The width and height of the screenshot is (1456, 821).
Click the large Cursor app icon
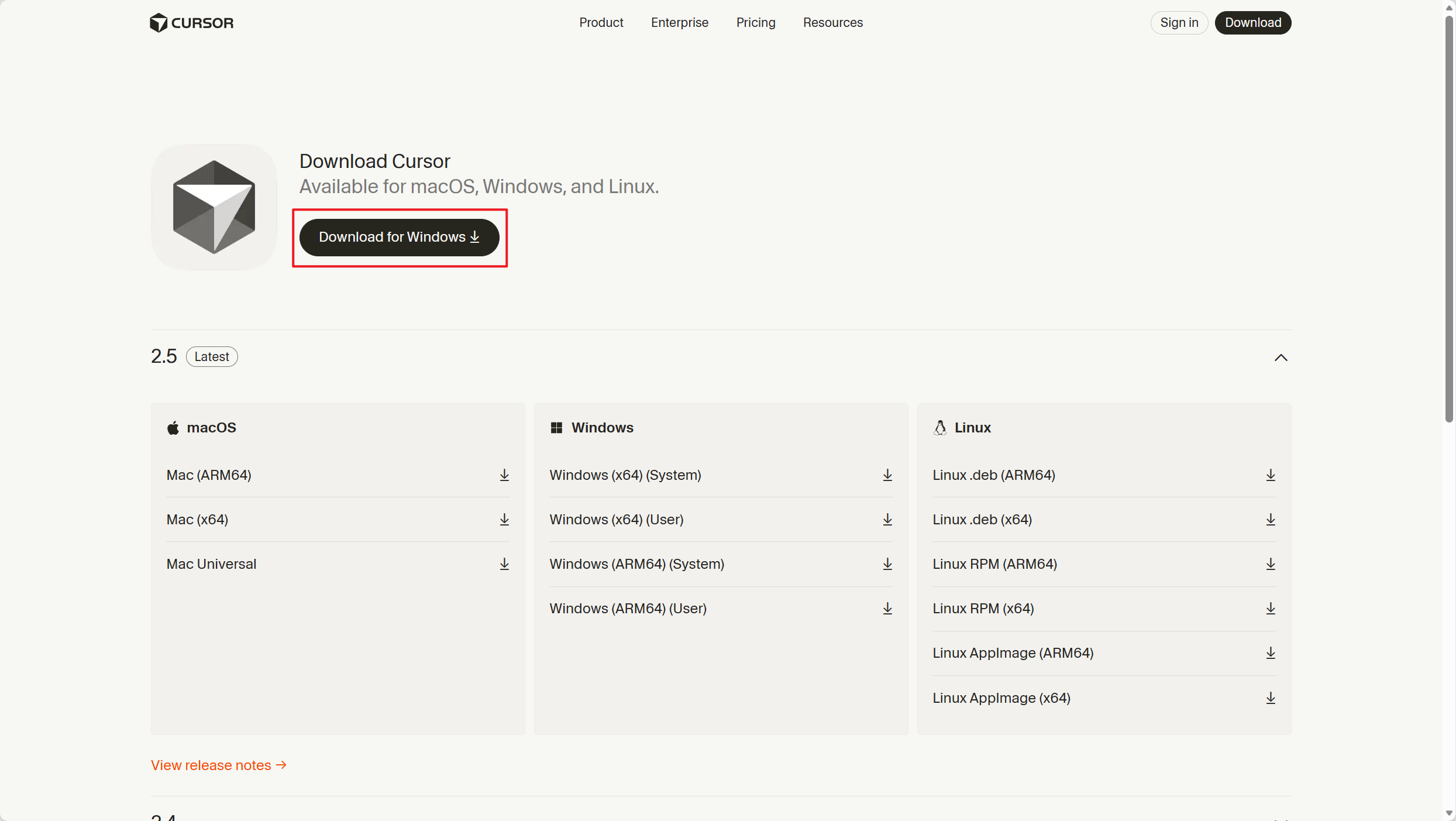click(x=214, y=207)
